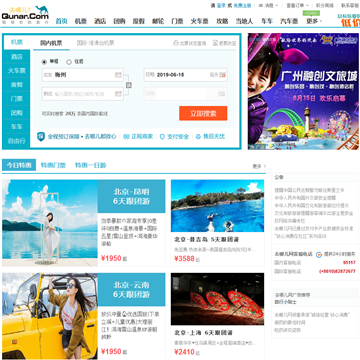This screenshot has width=360, height=360.
Task: Open the 广州融创文旅城 banner advertisement
Action: pyautogui.click(x=303, y=91)
